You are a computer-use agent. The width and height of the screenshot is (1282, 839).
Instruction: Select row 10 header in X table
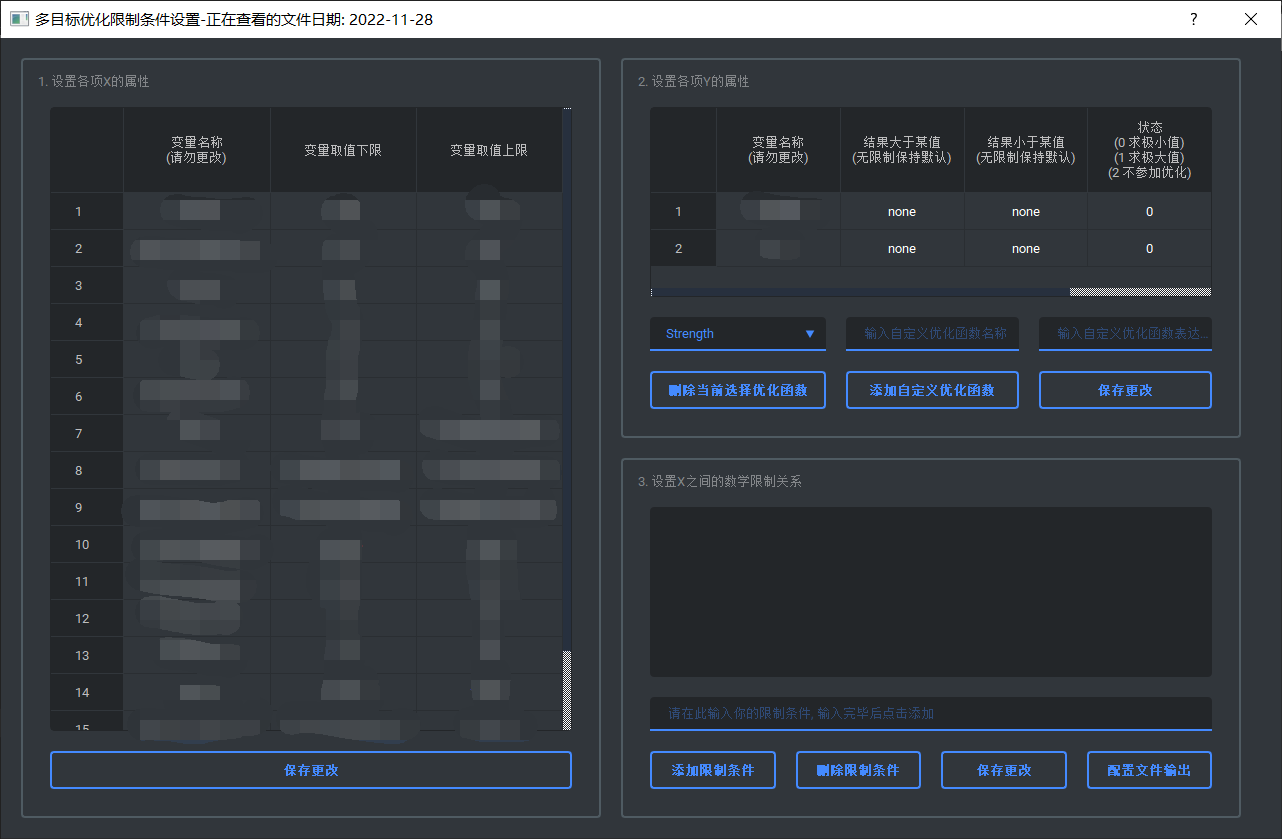(87, 544)
